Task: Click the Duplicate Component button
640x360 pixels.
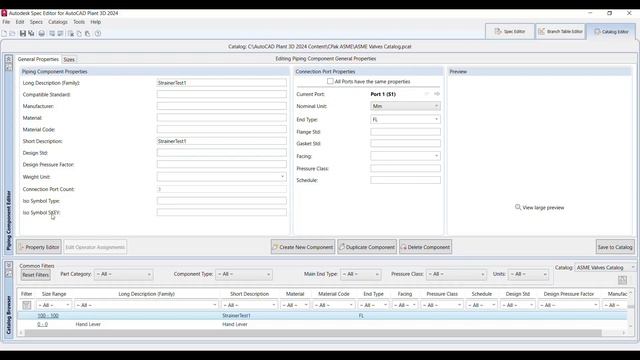Action: click(x=367, y=247)
